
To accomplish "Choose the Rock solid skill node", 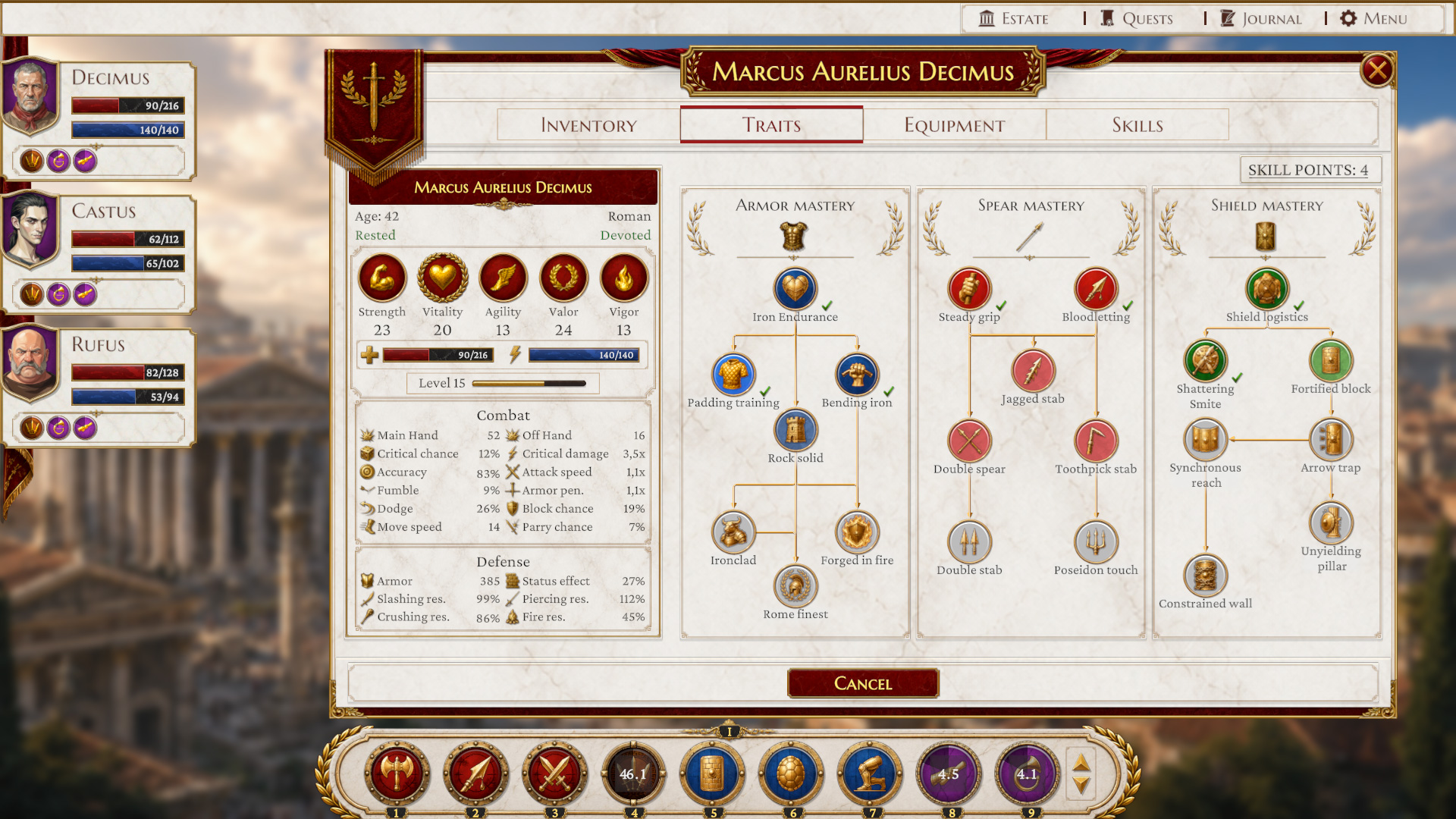I will coord(795,430).
